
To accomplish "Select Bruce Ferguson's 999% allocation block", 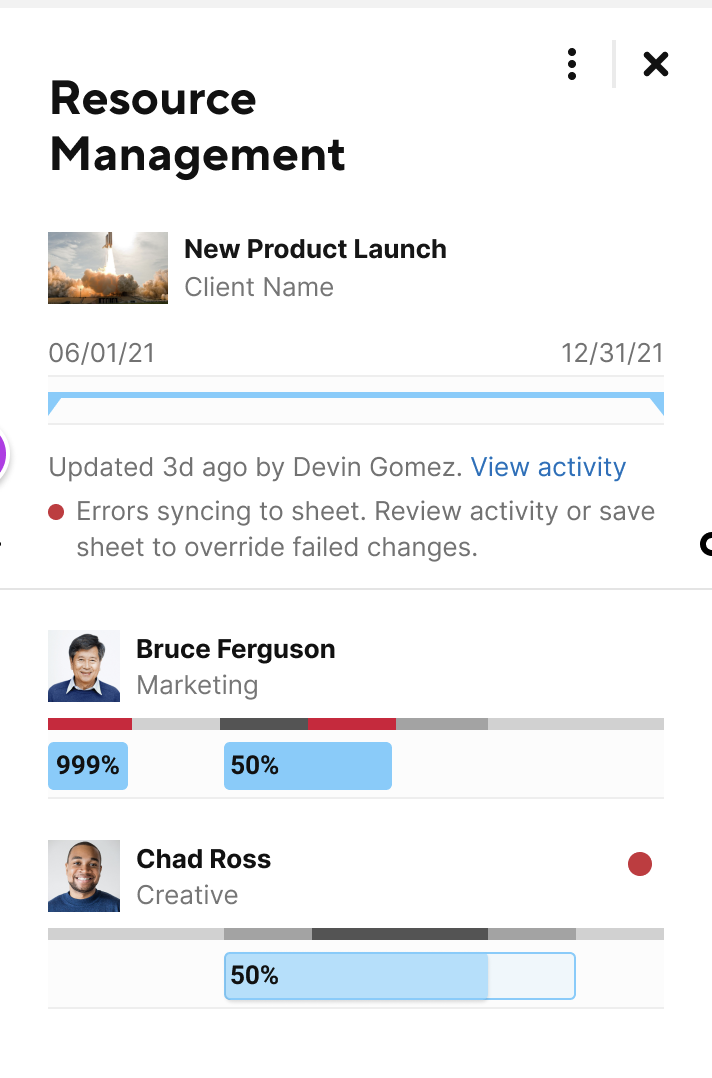I will point(88,766).
